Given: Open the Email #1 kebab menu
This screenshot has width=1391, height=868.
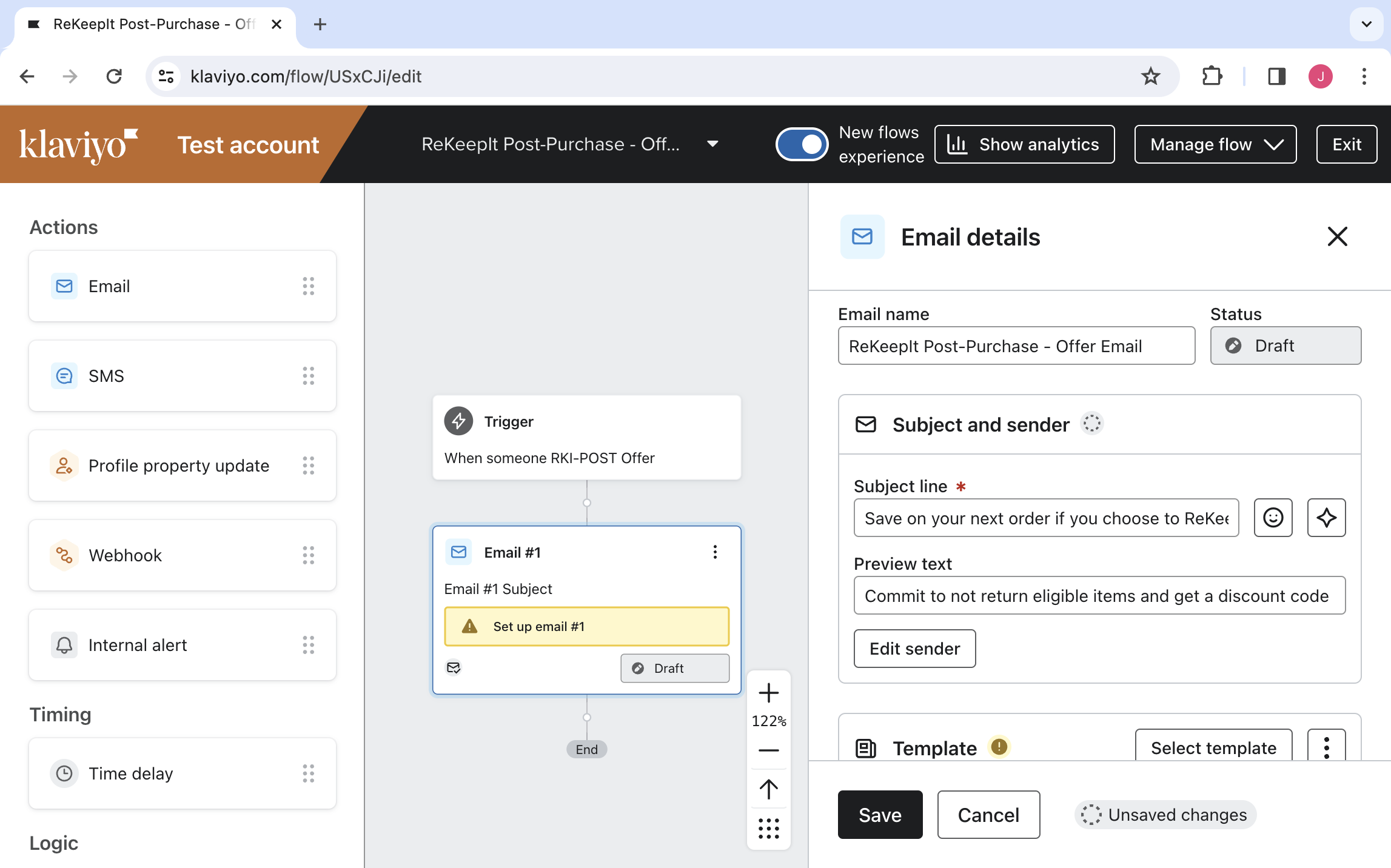Looking at the screenshot, I should tap(716, 552).
